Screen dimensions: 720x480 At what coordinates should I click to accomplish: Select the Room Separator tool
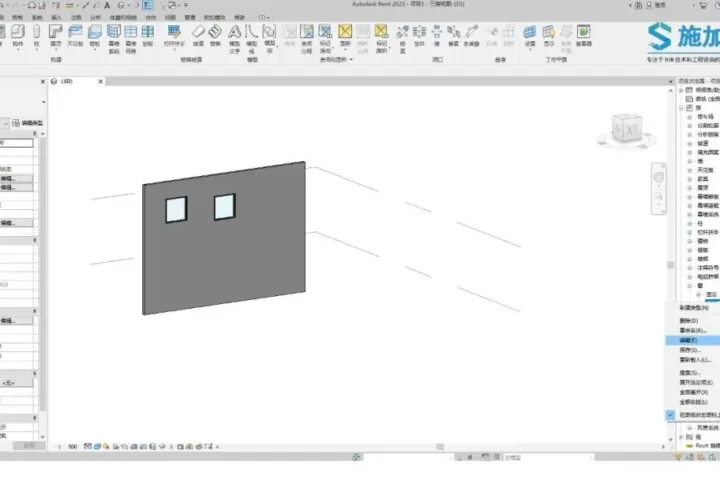[x=307, y=39]
